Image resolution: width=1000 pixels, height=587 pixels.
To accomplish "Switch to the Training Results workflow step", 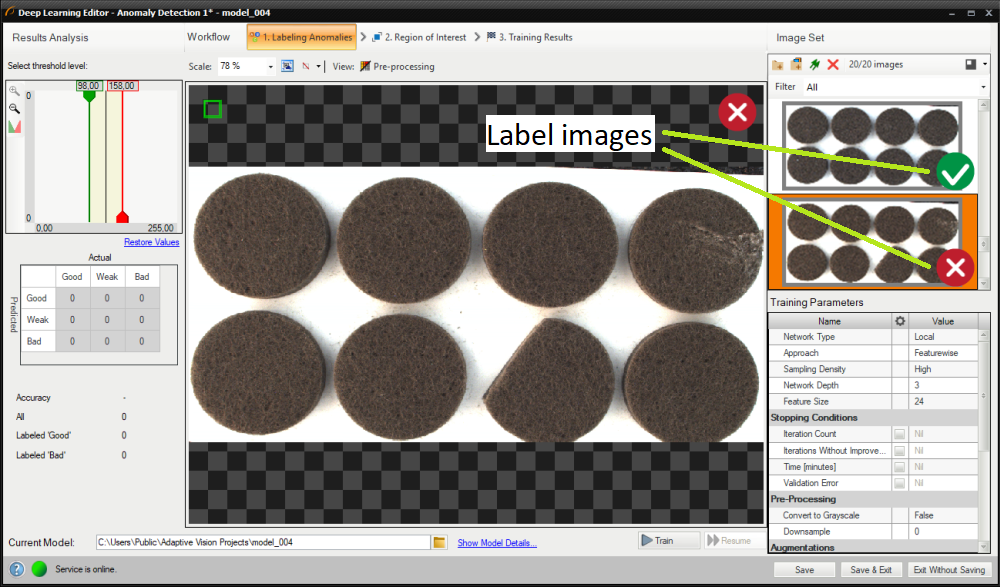I will (x=529, y=37).
